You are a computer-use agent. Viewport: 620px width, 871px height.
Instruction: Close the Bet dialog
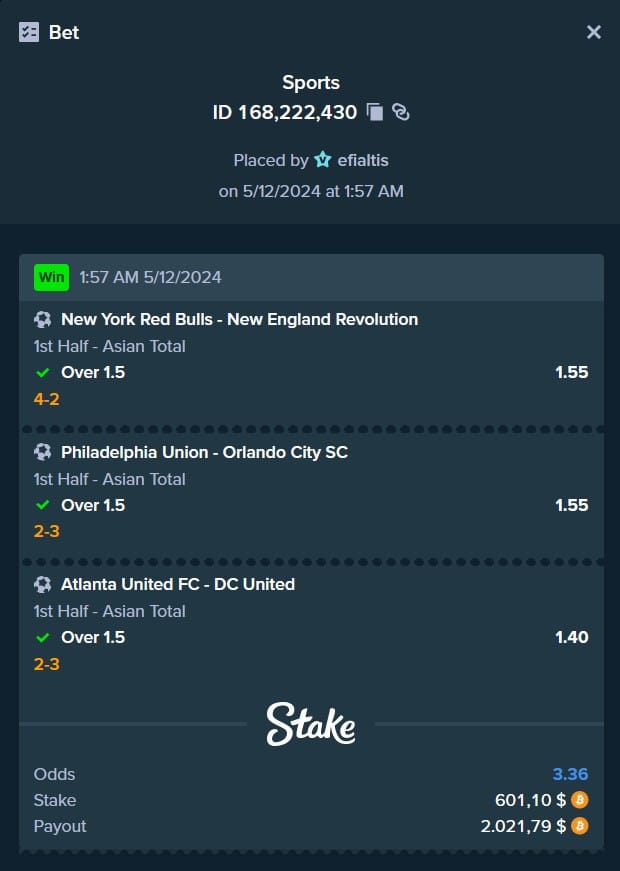coord(593,32)
